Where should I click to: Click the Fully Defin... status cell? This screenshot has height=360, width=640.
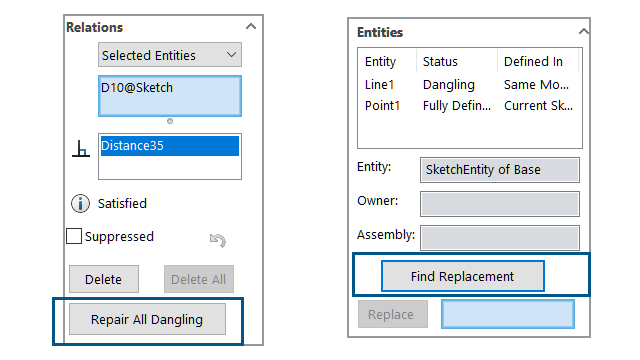click(x=456, y=106)
